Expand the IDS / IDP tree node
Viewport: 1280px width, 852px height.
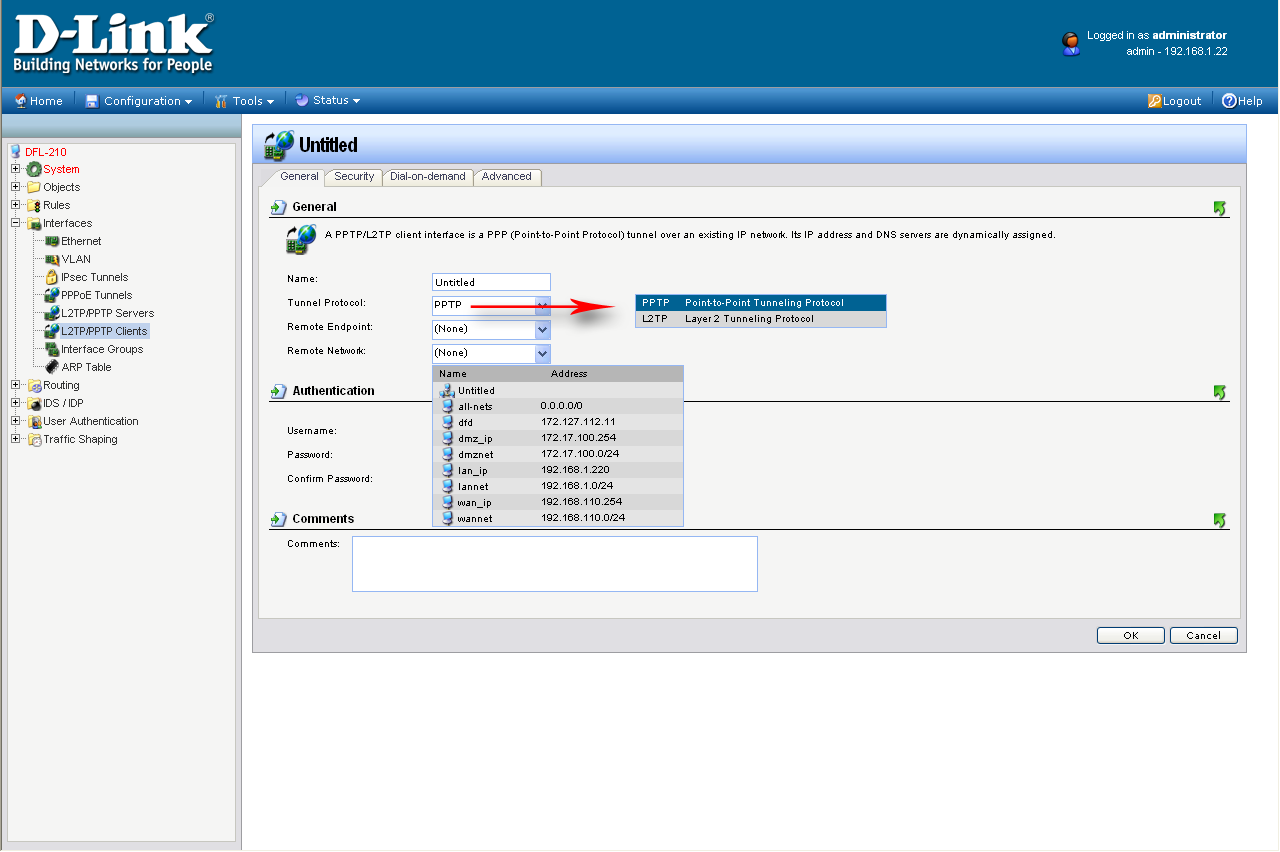[16, 403]
